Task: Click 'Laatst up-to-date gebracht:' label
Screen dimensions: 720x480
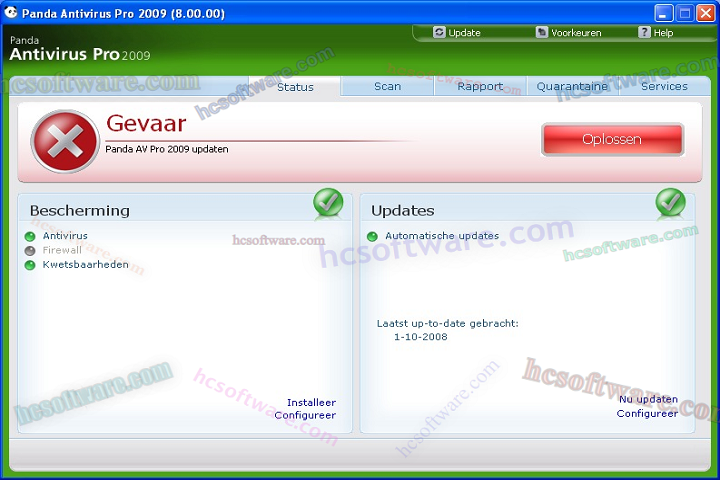Action: tap(448, 323)
